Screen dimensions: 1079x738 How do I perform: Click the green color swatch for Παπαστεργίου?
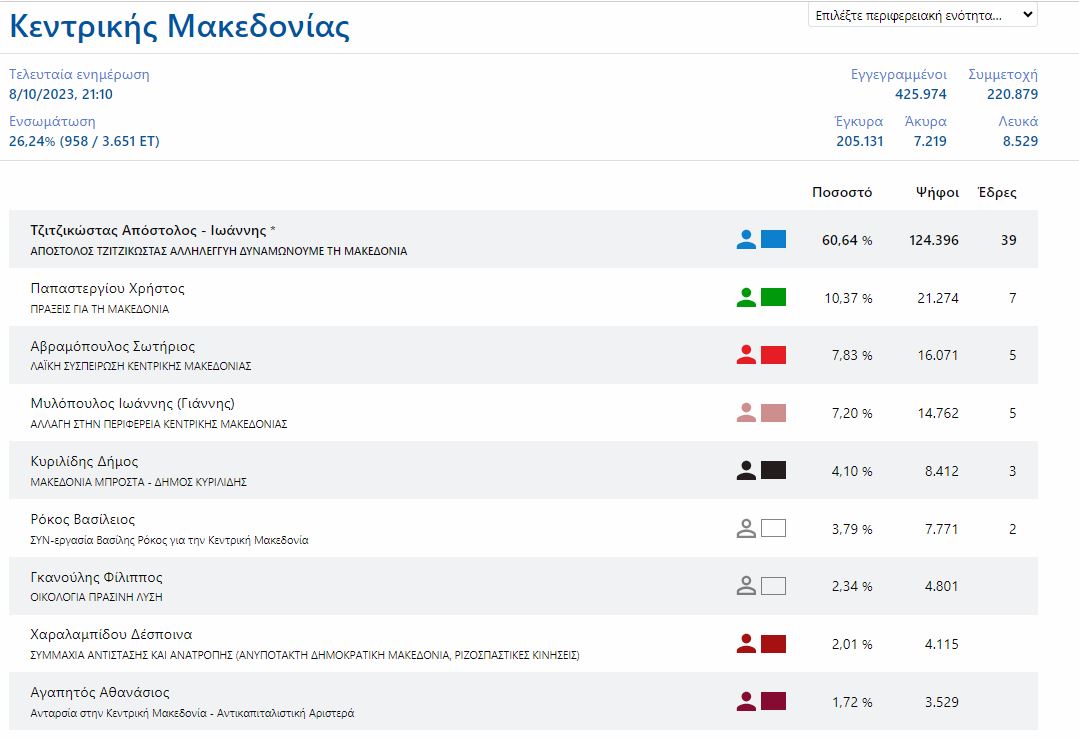point(773,297)
